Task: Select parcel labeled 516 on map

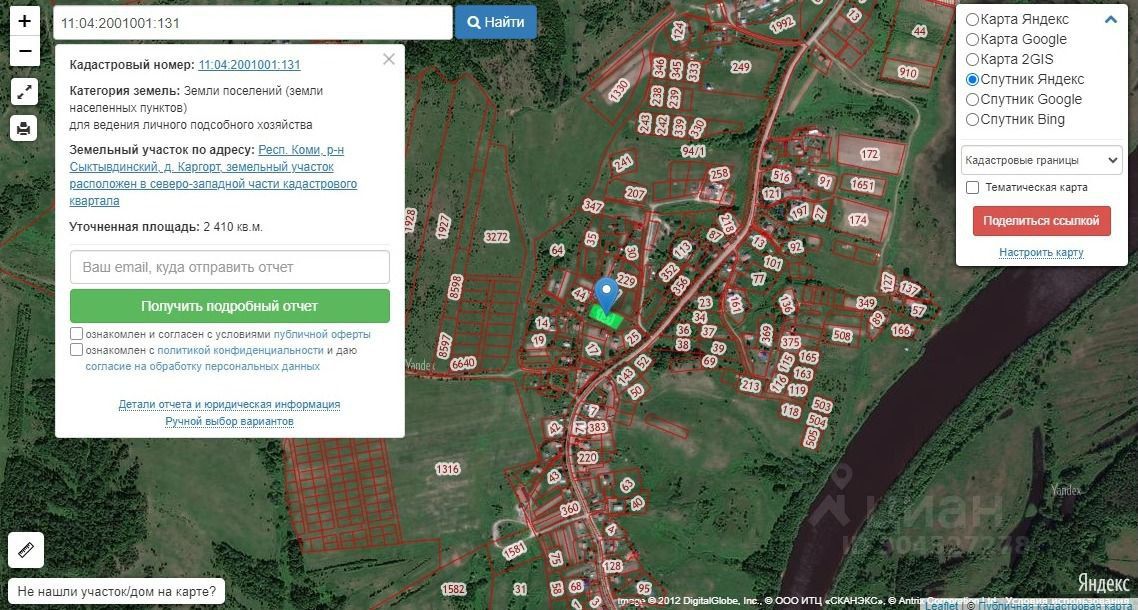Action: click(781, 176)
